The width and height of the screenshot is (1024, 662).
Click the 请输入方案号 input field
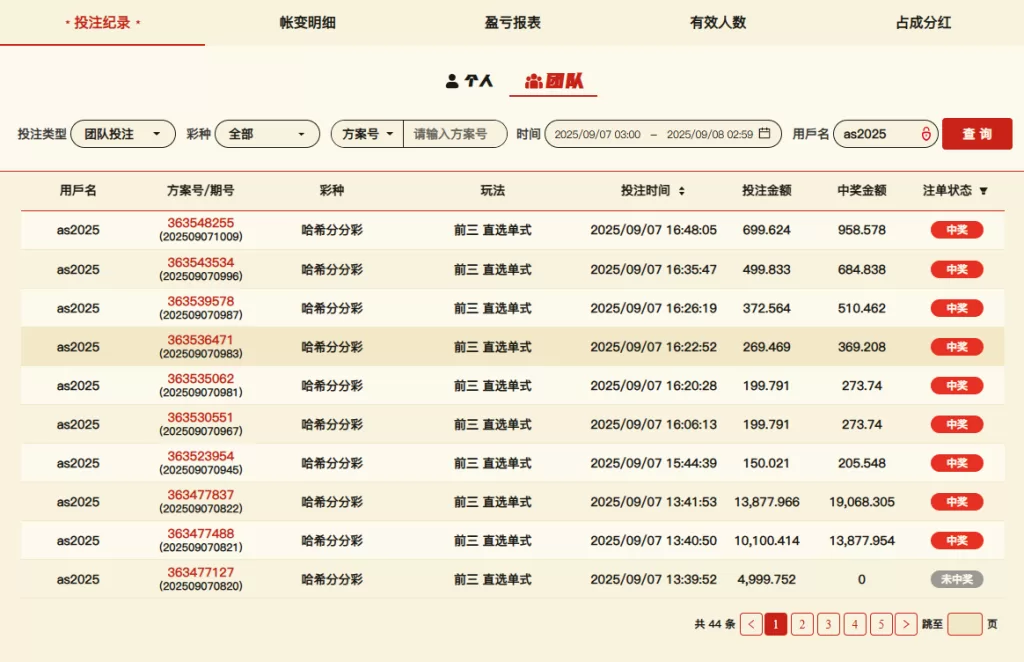coord(455,134)
